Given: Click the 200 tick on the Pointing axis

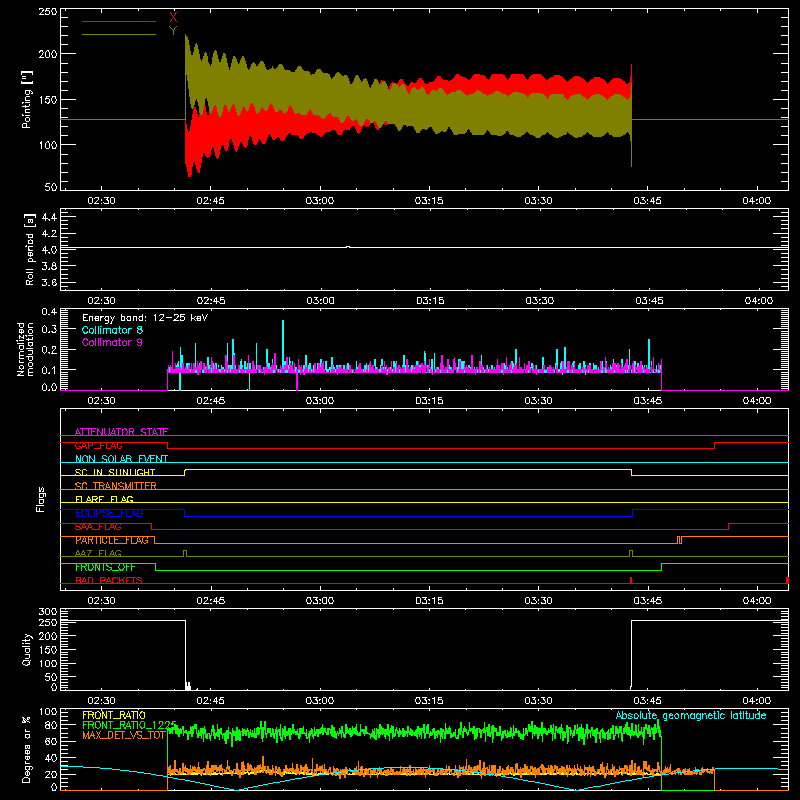Looking at the screenshot, I should tap(48, 54).
